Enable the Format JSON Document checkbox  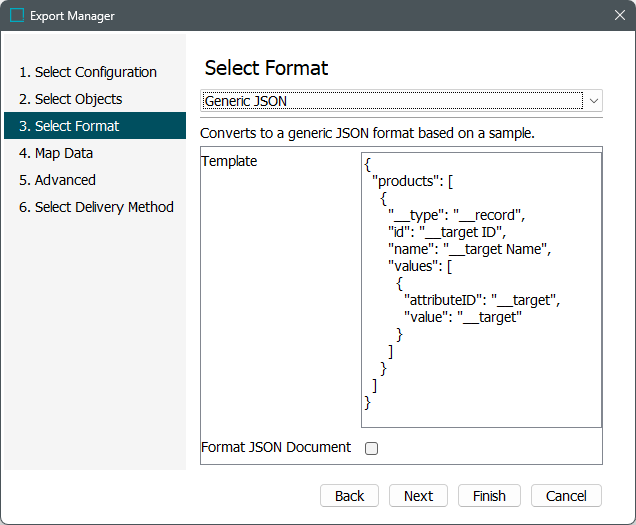tap(371, 449)
